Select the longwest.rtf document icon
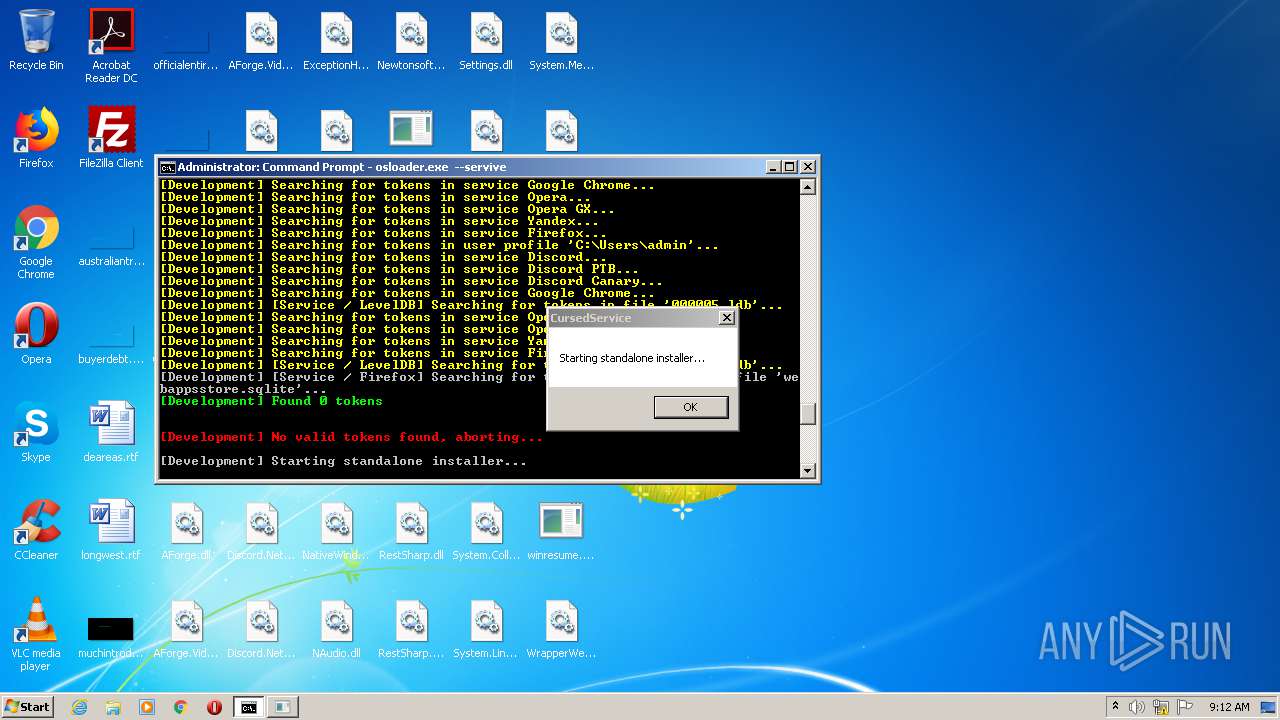The height and width of the screenshot is (720, 1280). [x=111, y=530]
